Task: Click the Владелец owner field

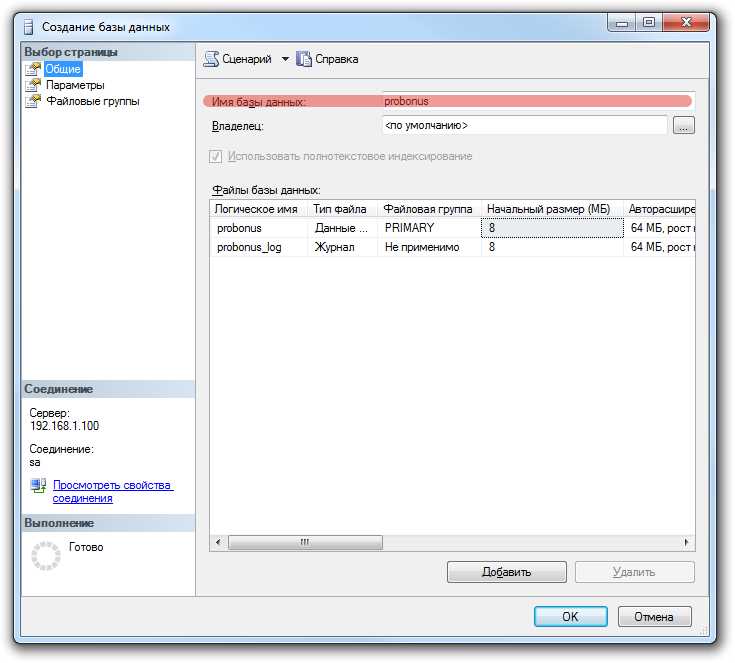Action: tap(525, 125)
